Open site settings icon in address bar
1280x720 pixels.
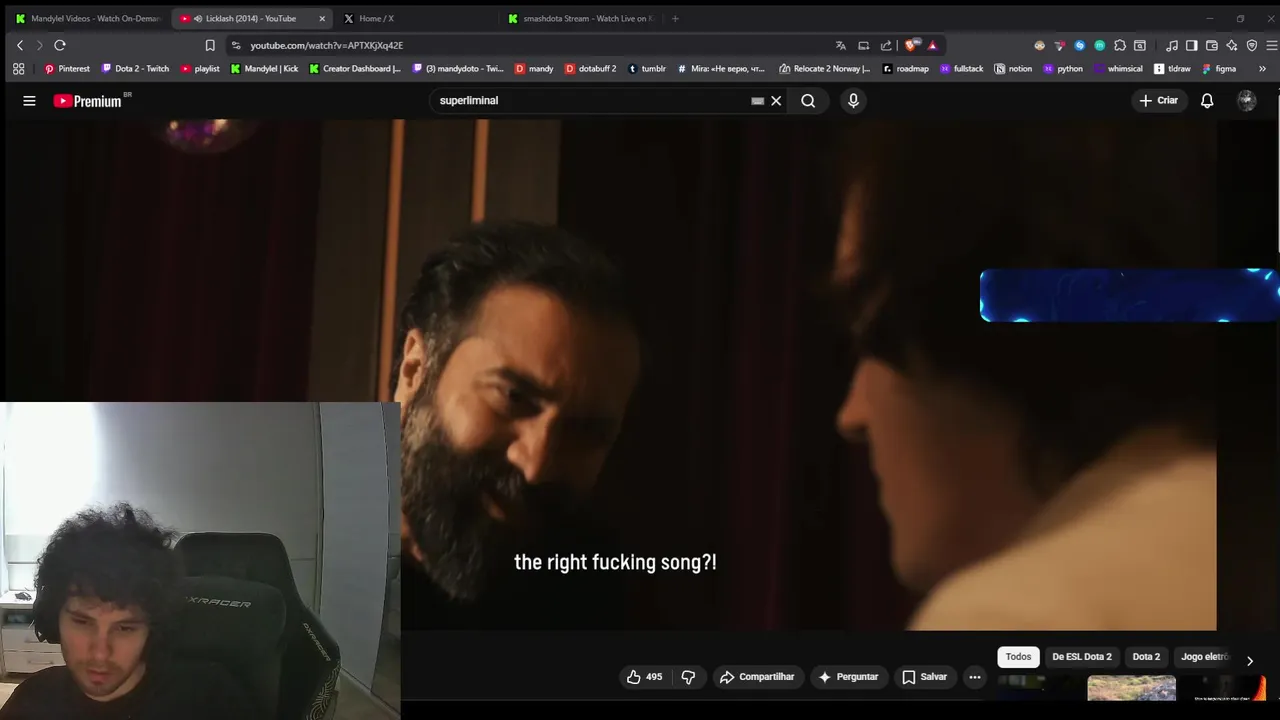(236, 45)
